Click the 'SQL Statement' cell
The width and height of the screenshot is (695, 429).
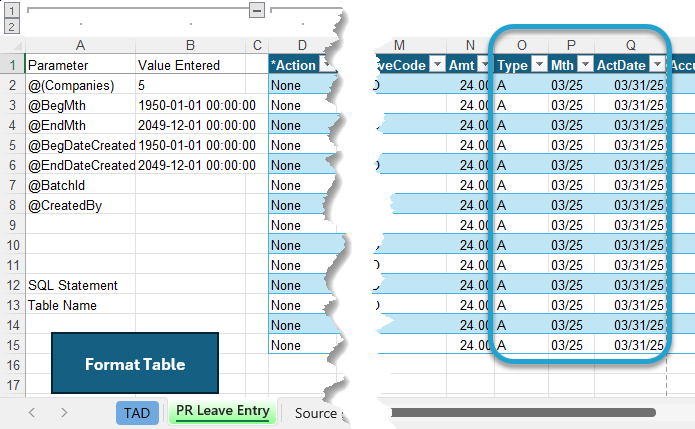[80, 285]
